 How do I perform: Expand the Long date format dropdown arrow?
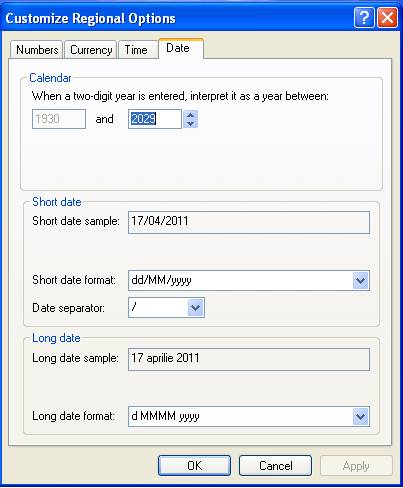coord(361,417)
